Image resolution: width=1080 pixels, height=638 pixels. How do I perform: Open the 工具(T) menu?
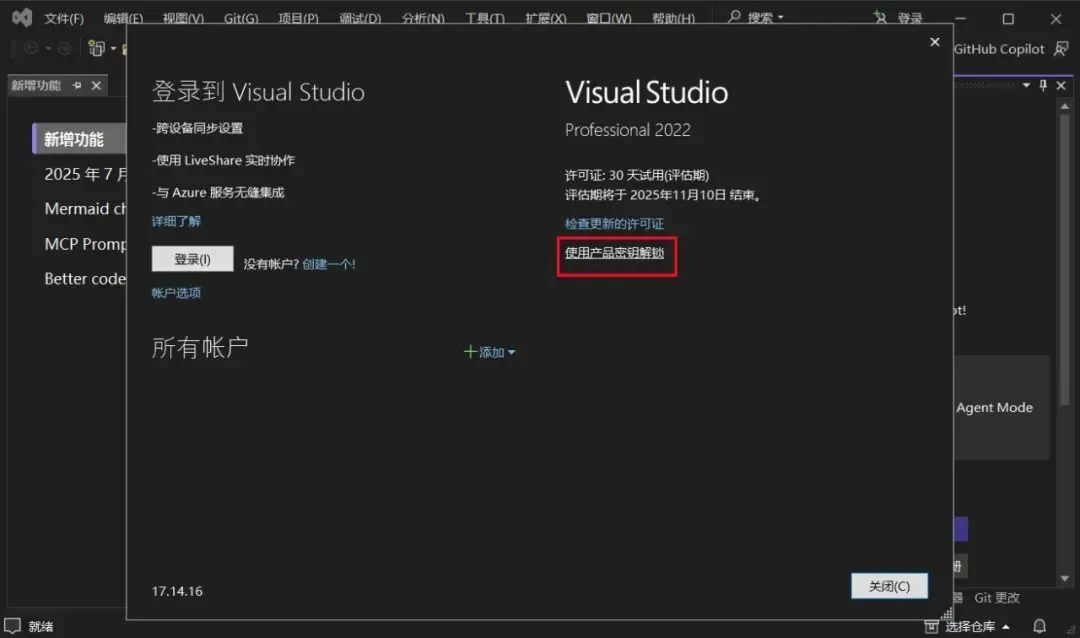pyautogui.click(x=485, y=18)
